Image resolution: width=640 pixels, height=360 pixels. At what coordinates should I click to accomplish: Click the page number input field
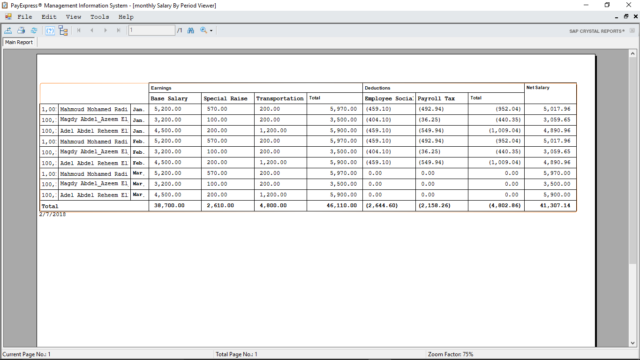click(x=151, y=31)
